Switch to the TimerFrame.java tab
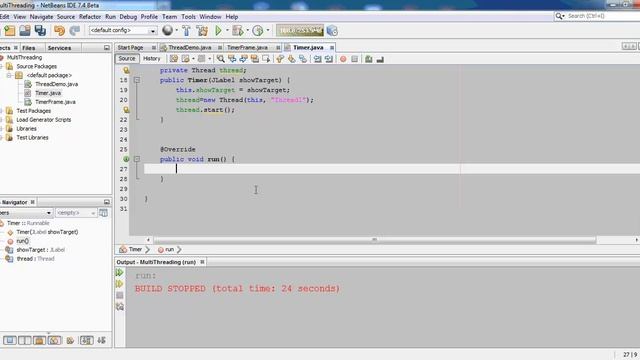640x360 pixels. point(247,48)
